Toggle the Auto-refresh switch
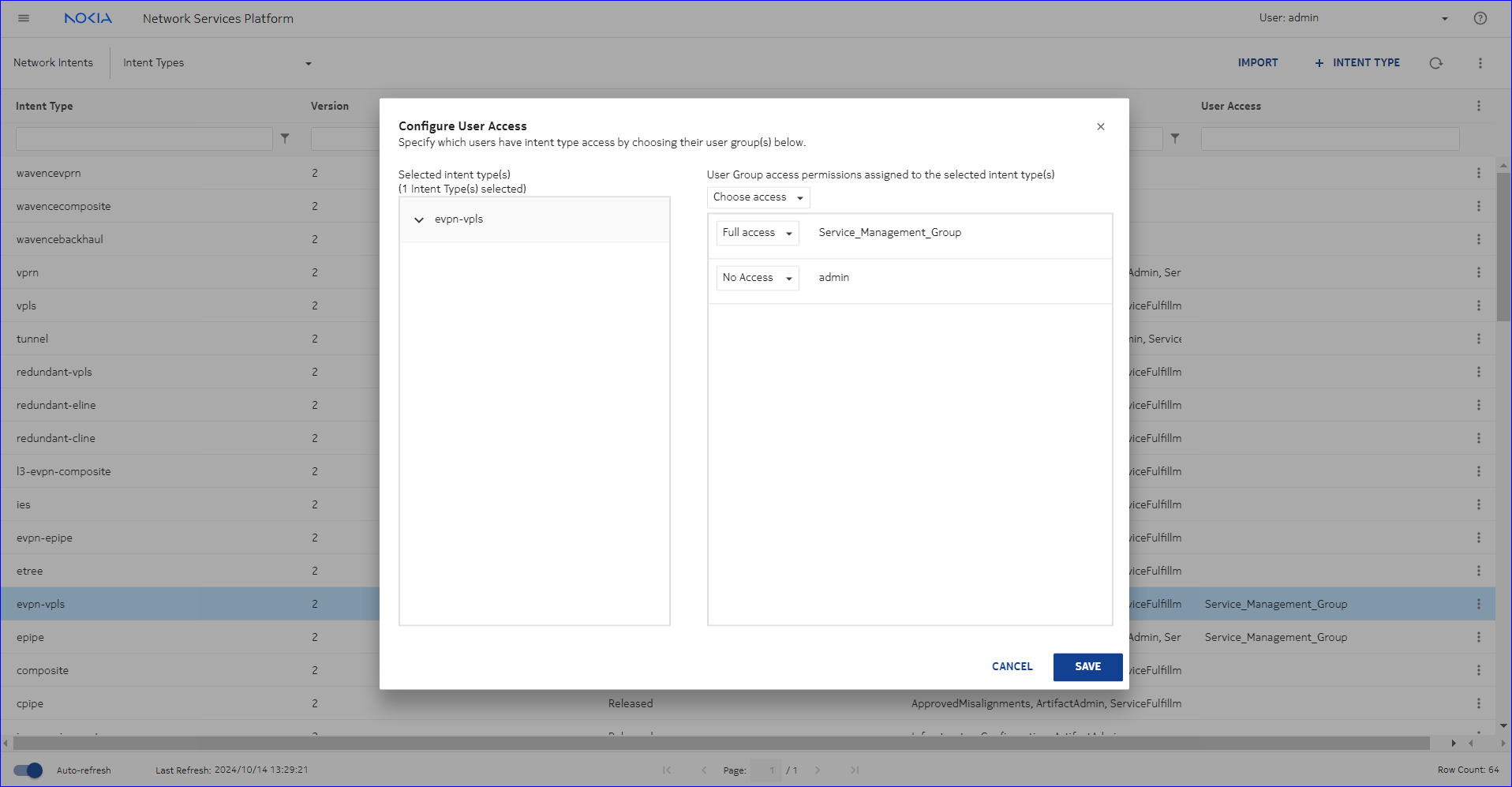 (28, 770)
